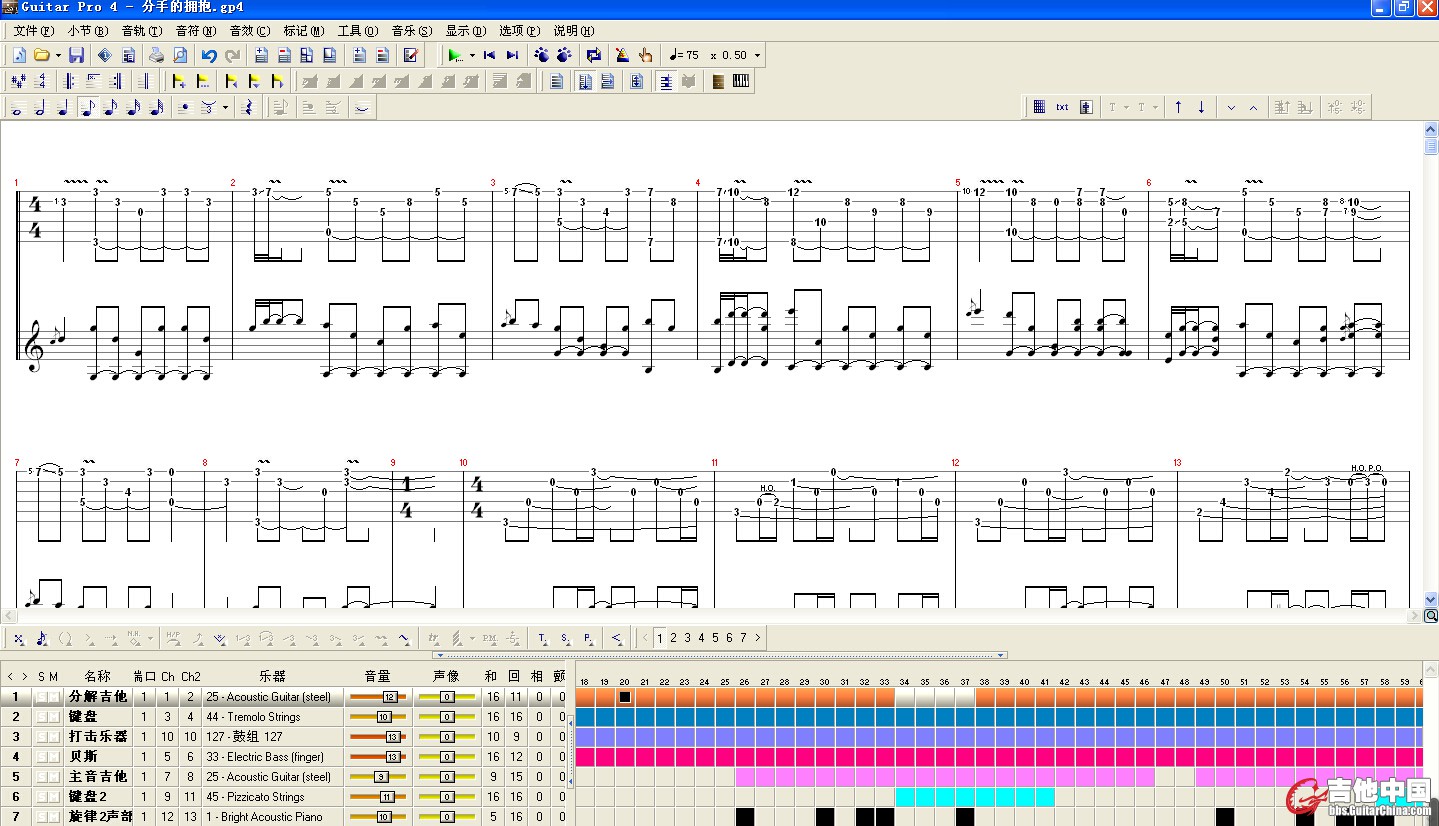Open the piano keyboard view icon
This screenshot has height=826, width=1439.
point(741,82)
